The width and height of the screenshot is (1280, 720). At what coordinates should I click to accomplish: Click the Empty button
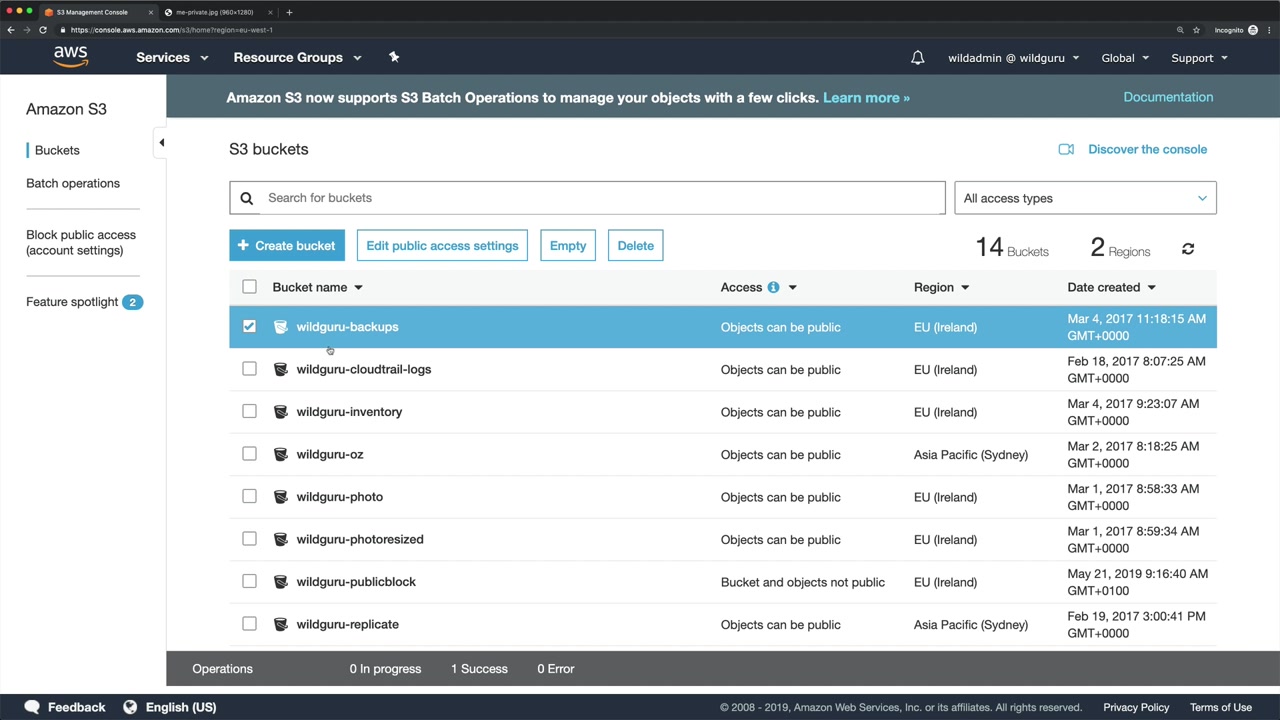568,245
